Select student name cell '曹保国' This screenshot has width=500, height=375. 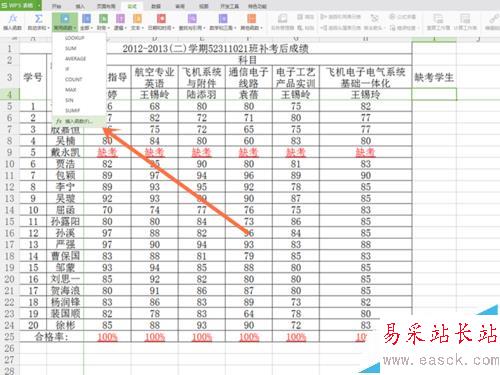(x=65, y=256)
